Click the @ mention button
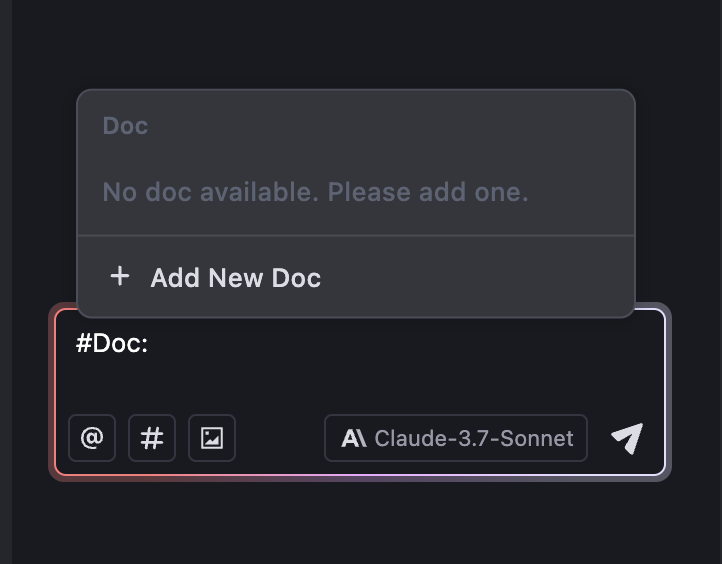 [x=92, y=438]
